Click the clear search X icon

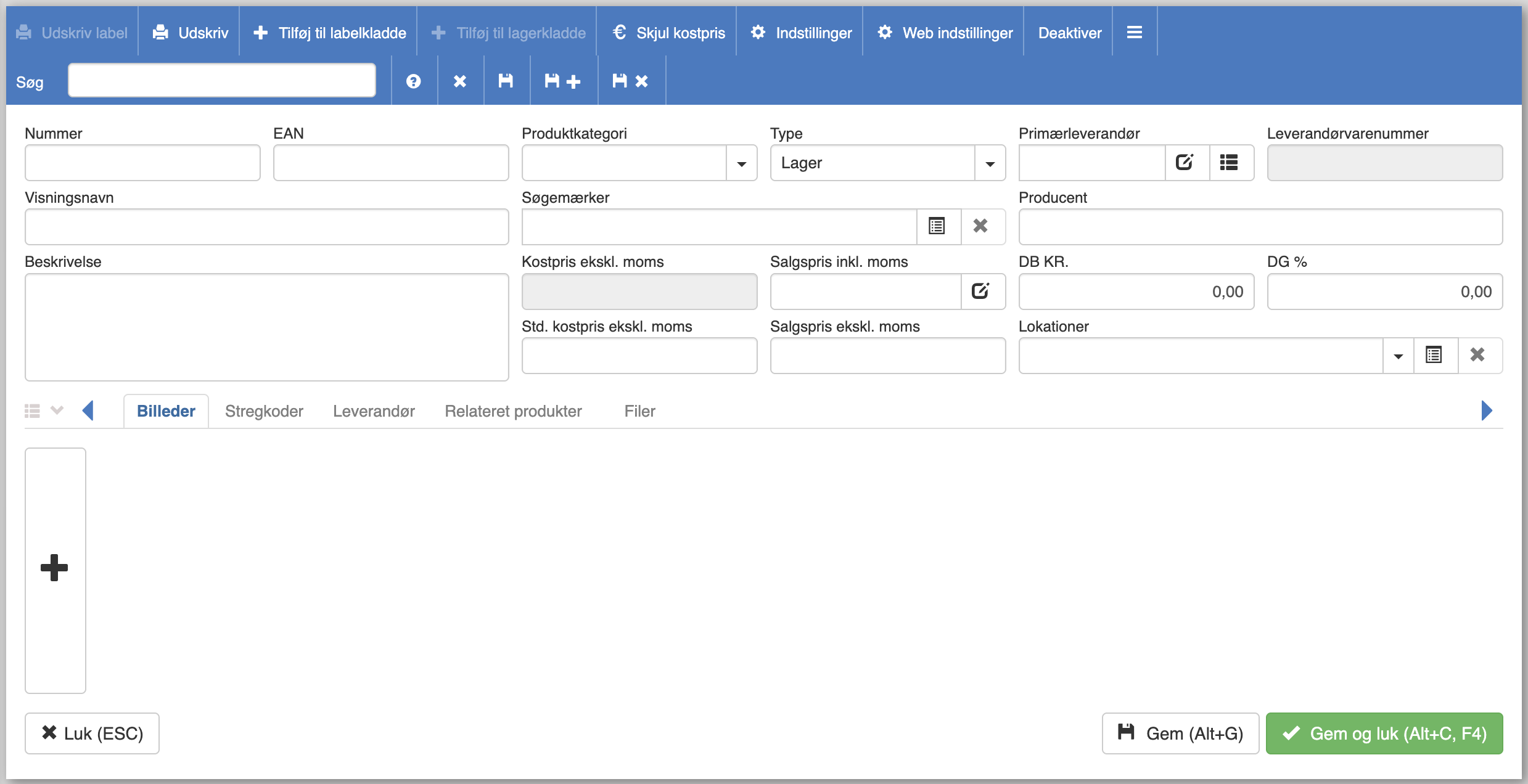point(460,81)
